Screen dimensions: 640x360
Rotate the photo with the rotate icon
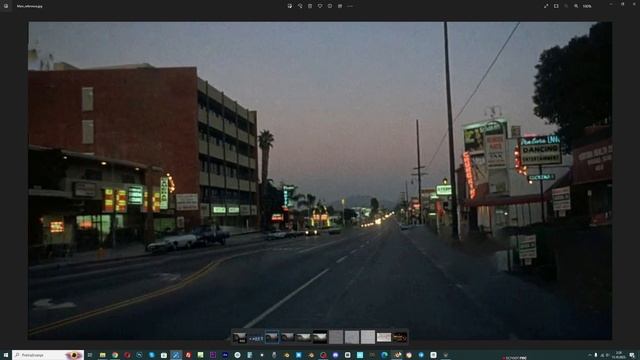coord(300,6)
